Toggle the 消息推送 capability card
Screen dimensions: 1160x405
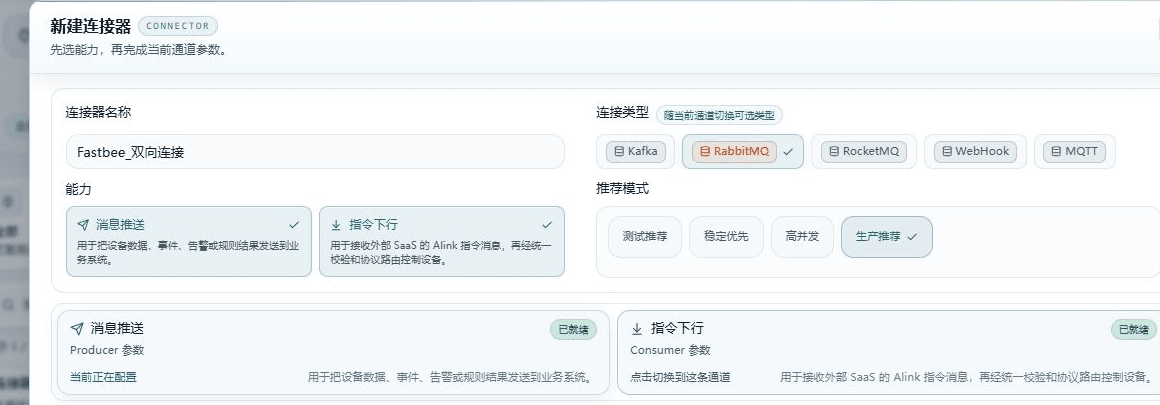(x=189, y=241)
